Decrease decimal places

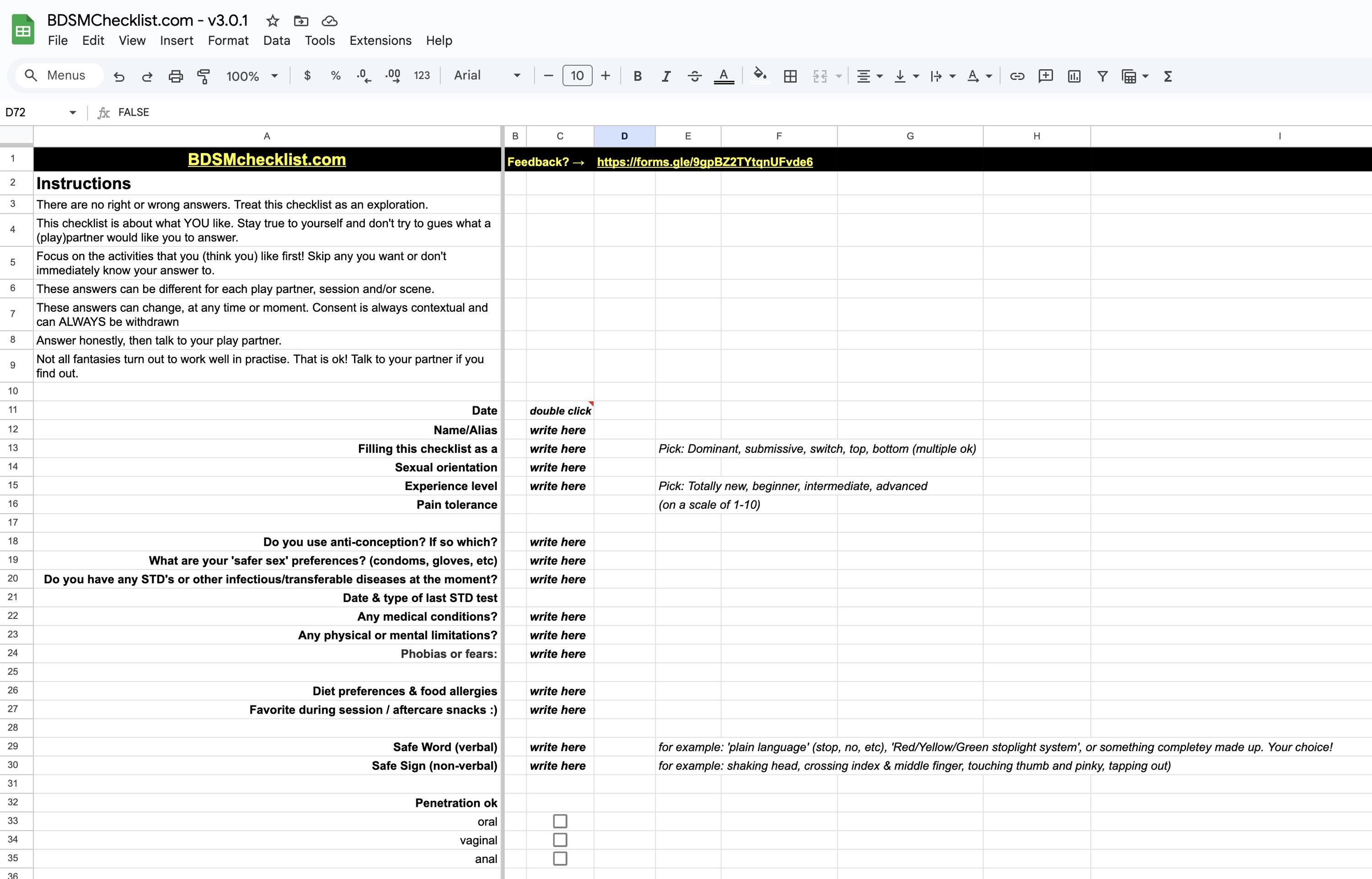(364, 75)
